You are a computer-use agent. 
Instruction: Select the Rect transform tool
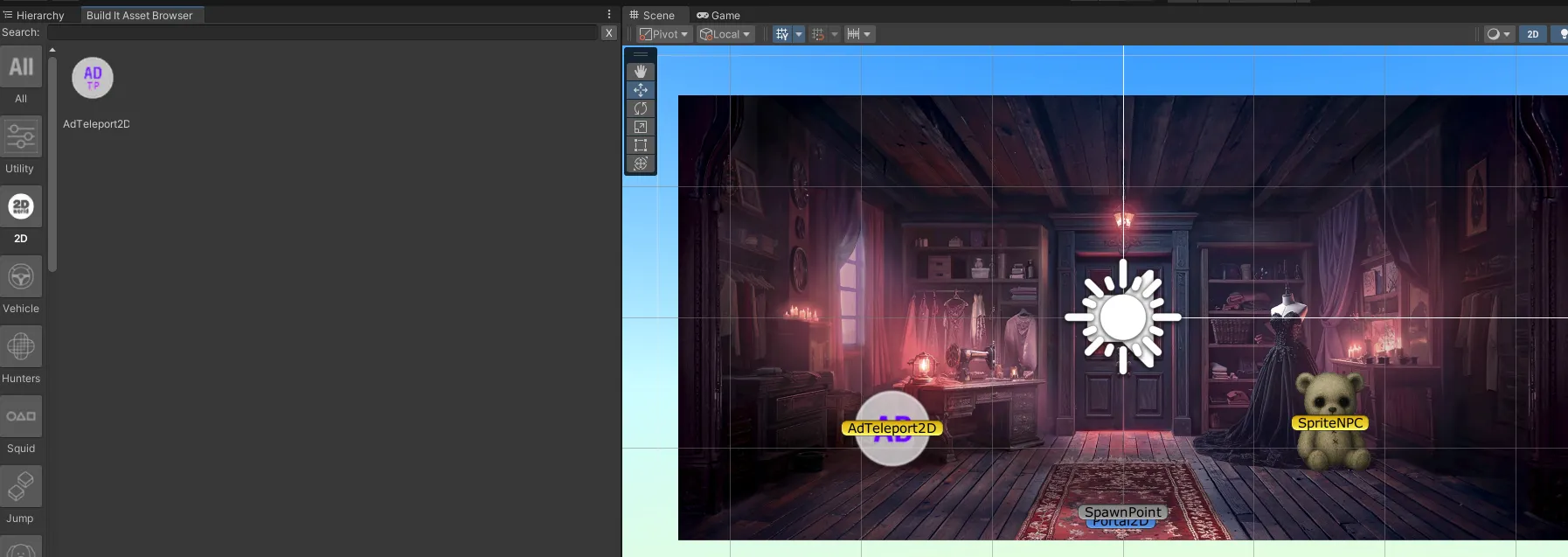(x=641, y=145)
